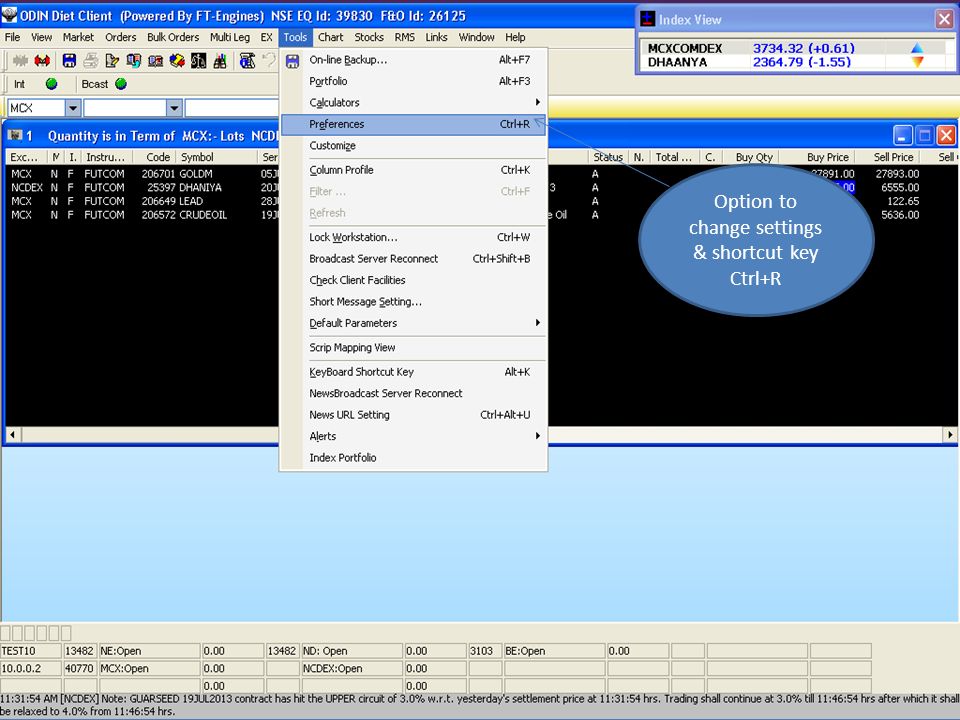Click the Buy Price column header
Screen dimensions: 960x720
click(x=817, y=157)
